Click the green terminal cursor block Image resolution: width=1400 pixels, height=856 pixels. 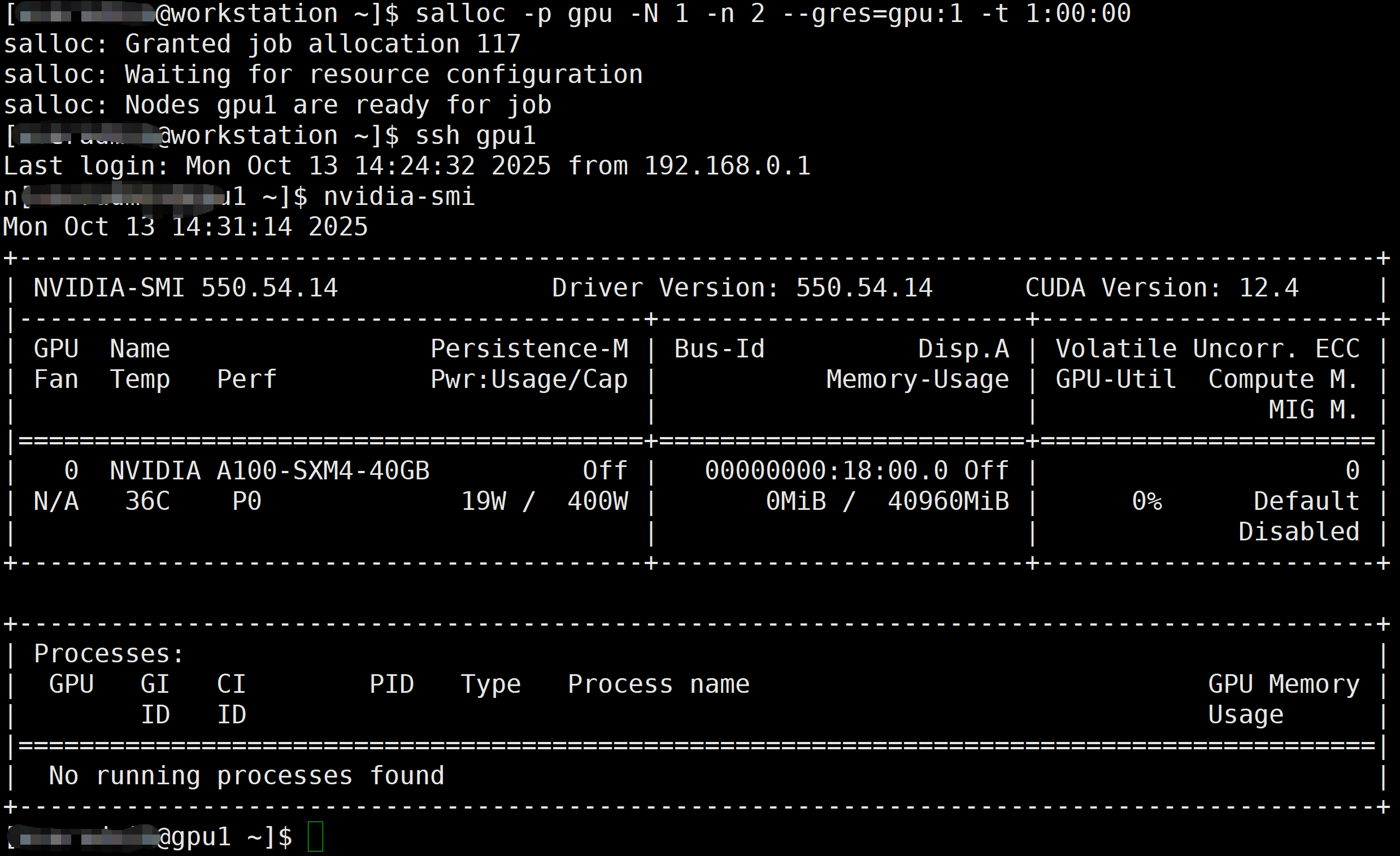tap(315, 836)
